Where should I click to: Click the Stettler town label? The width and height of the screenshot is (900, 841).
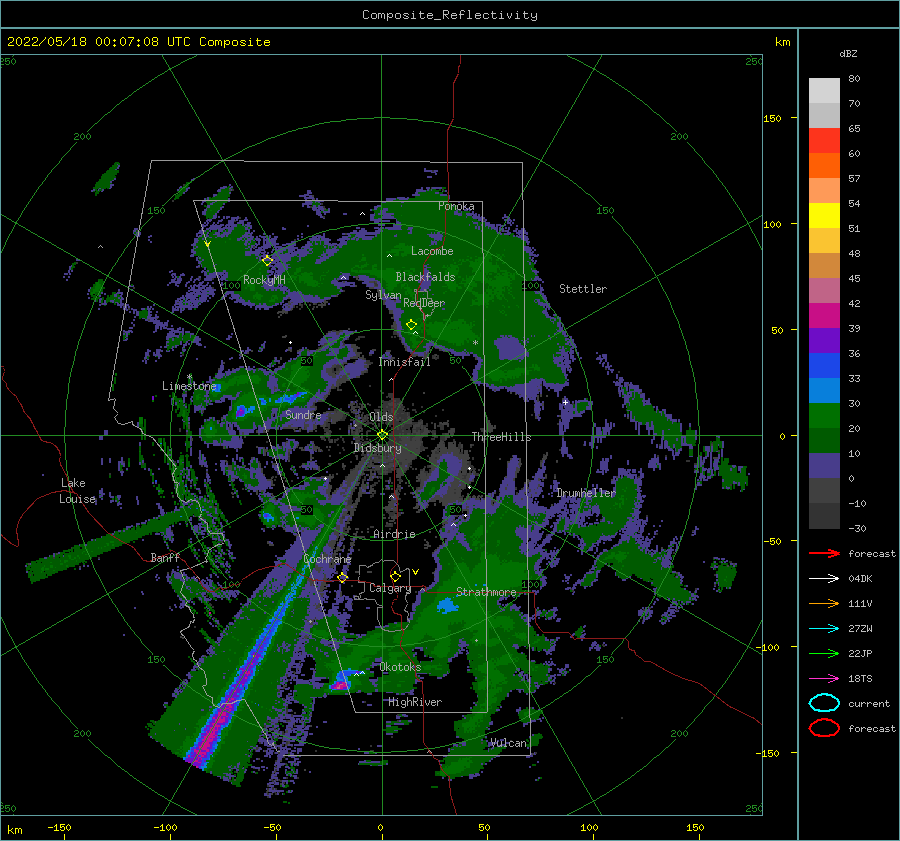(x=583, y=289)
